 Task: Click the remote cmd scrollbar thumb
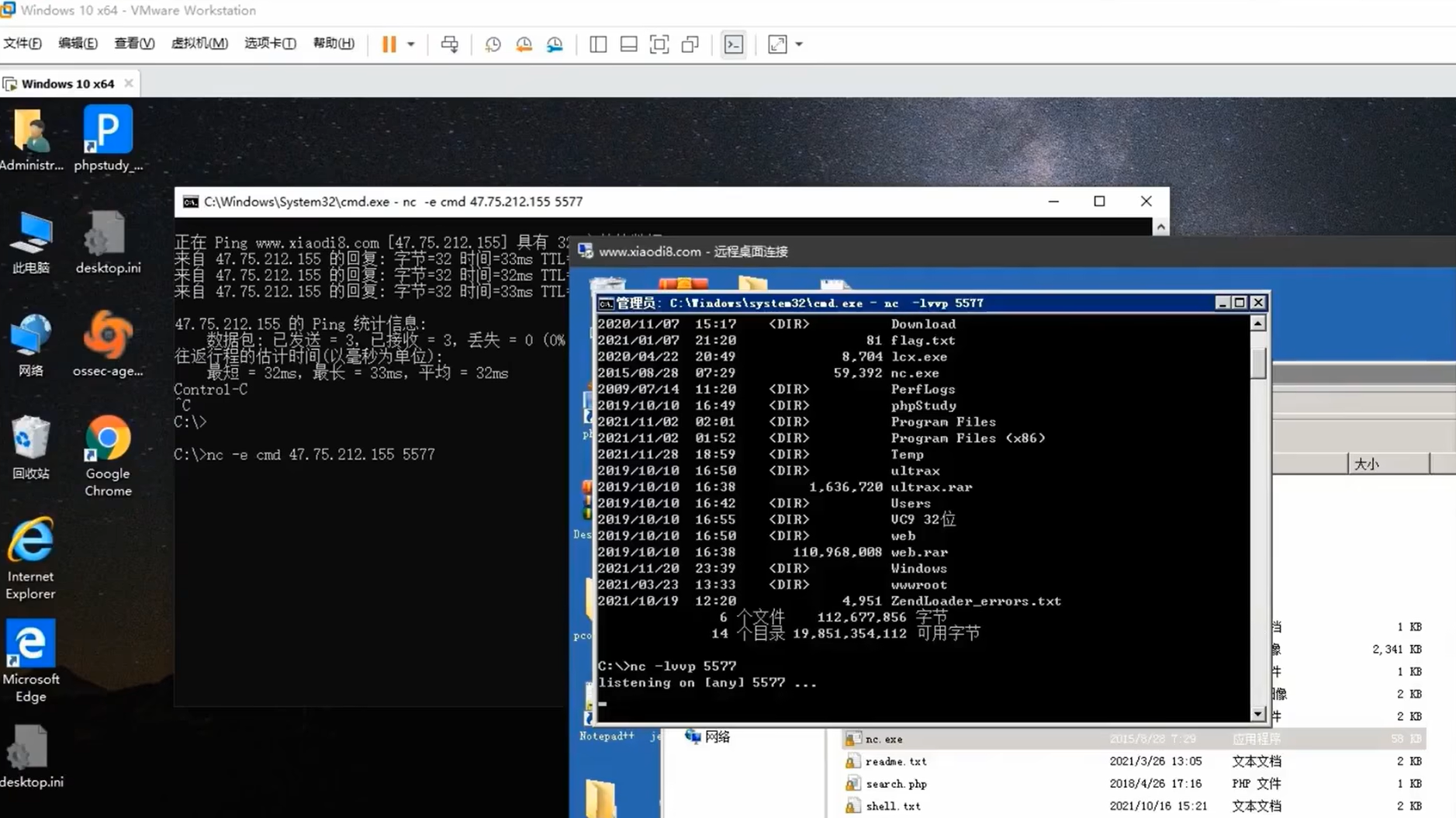tap(1258, 362)
